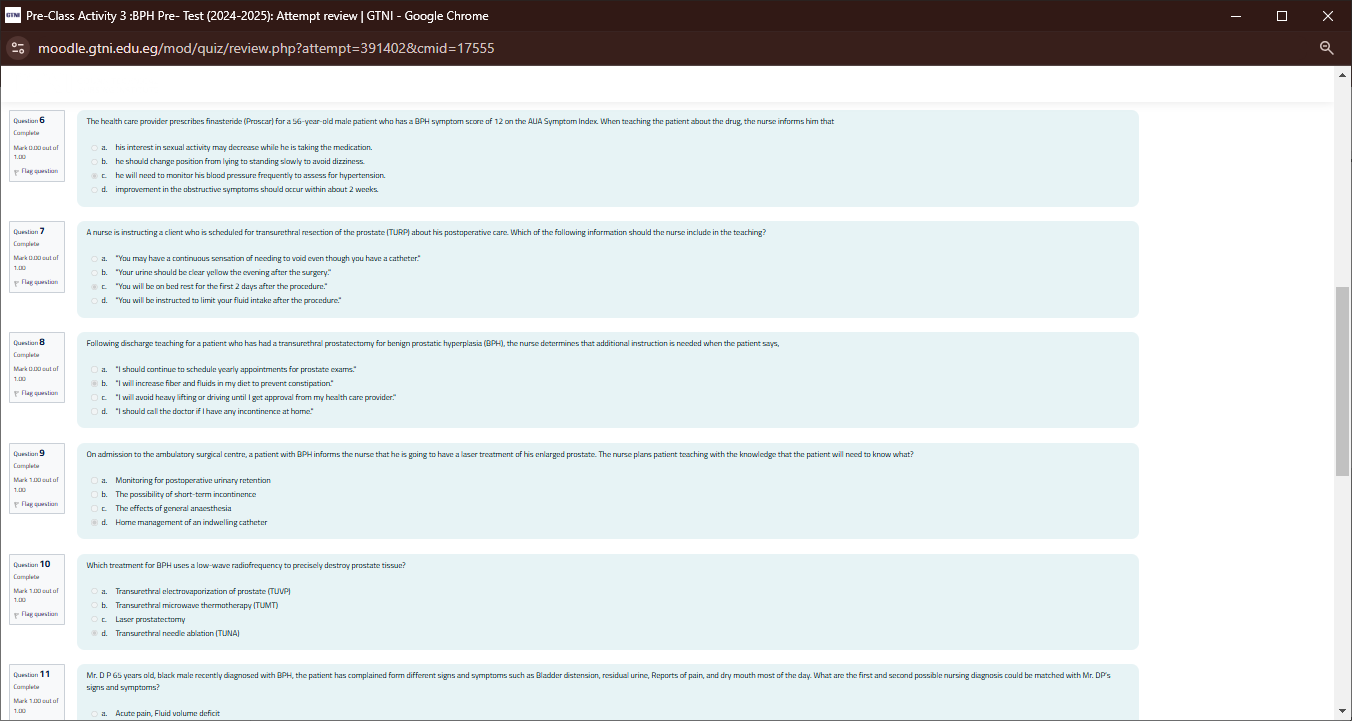
Task: Select 'Monitoring for postoperative urinary retention' option
Action: pos(94,480)
